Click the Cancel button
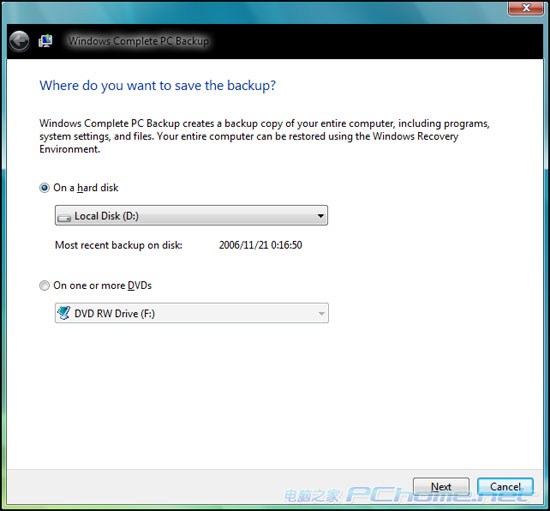This screenshot has width=550, height=511. [505, 487]
